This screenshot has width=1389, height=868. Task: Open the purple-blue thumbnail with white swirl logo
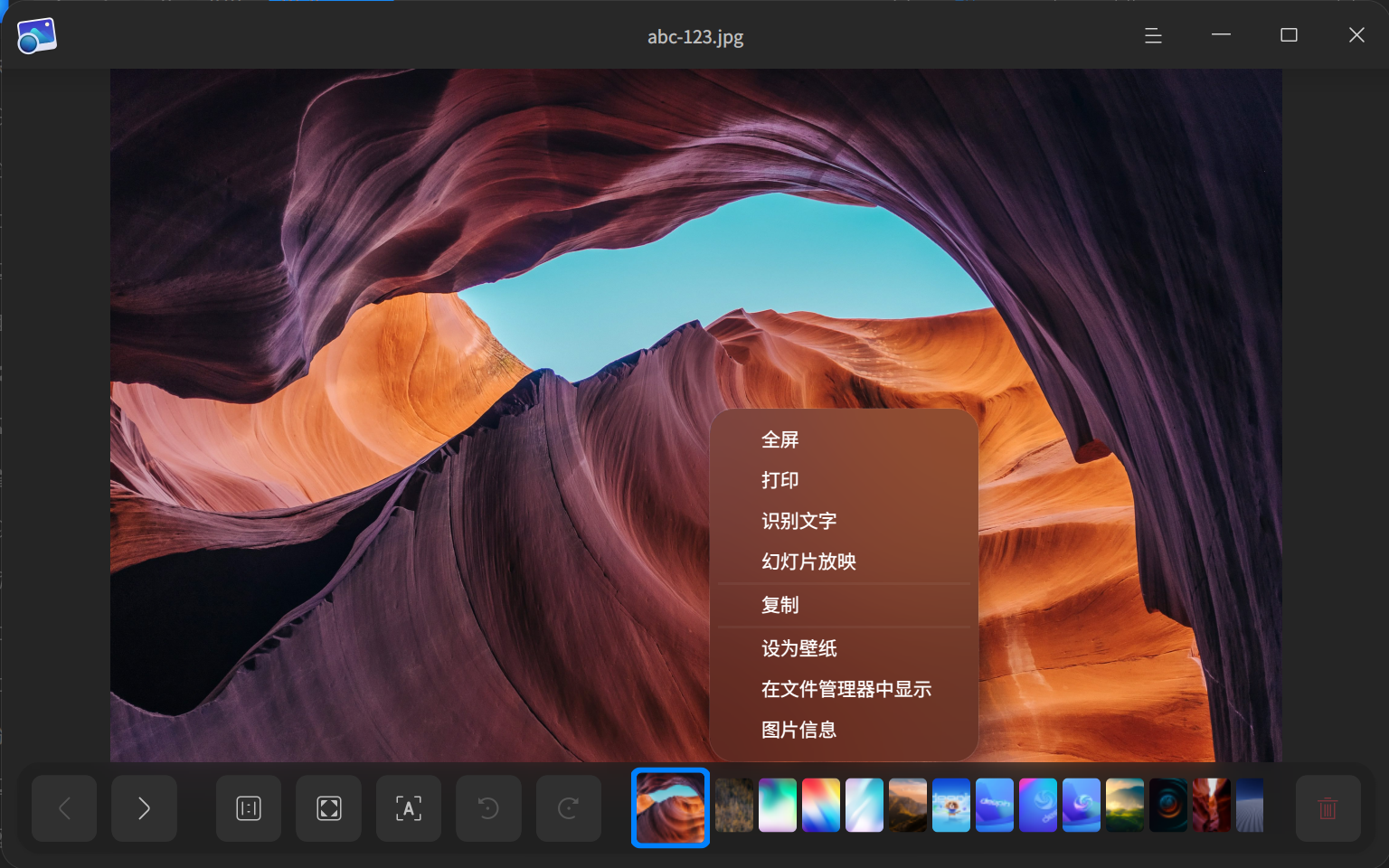click(x=1038, y=805)
